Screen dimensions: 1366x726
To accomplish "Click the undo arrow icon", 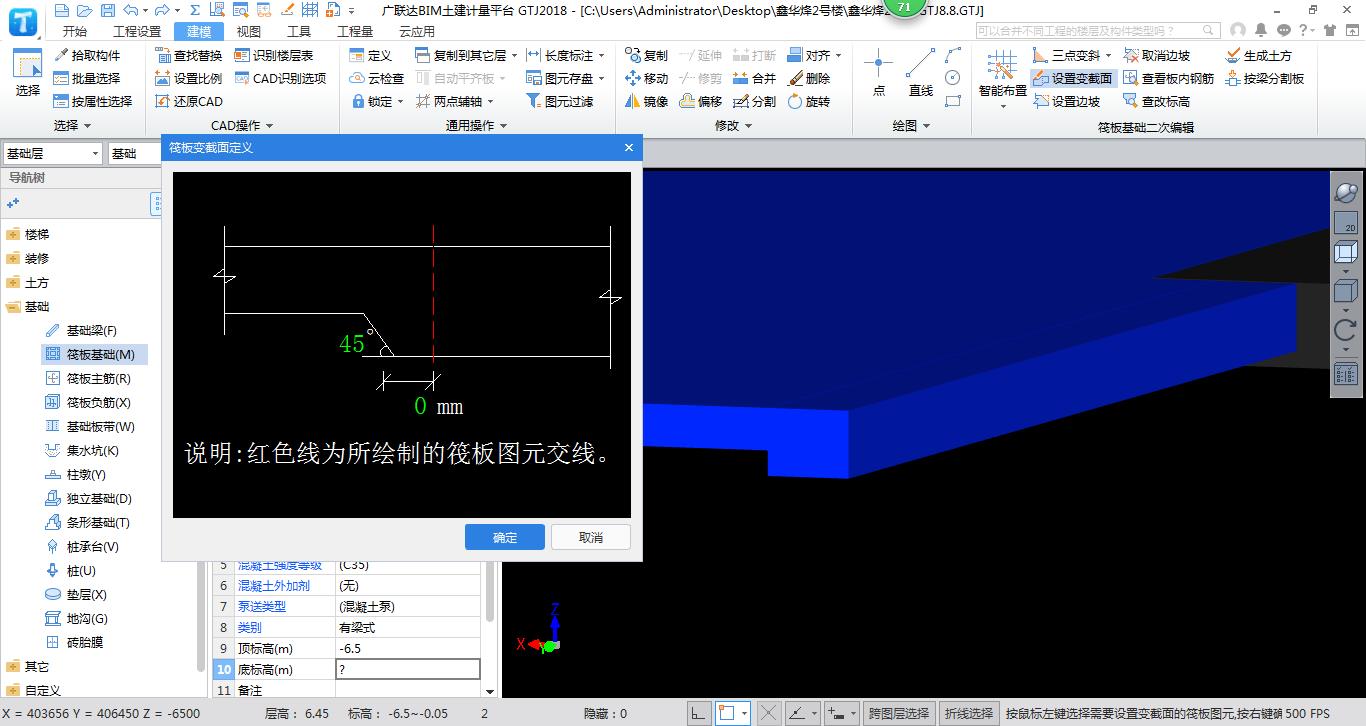I will pyautogui.click(x=131, y=10).
